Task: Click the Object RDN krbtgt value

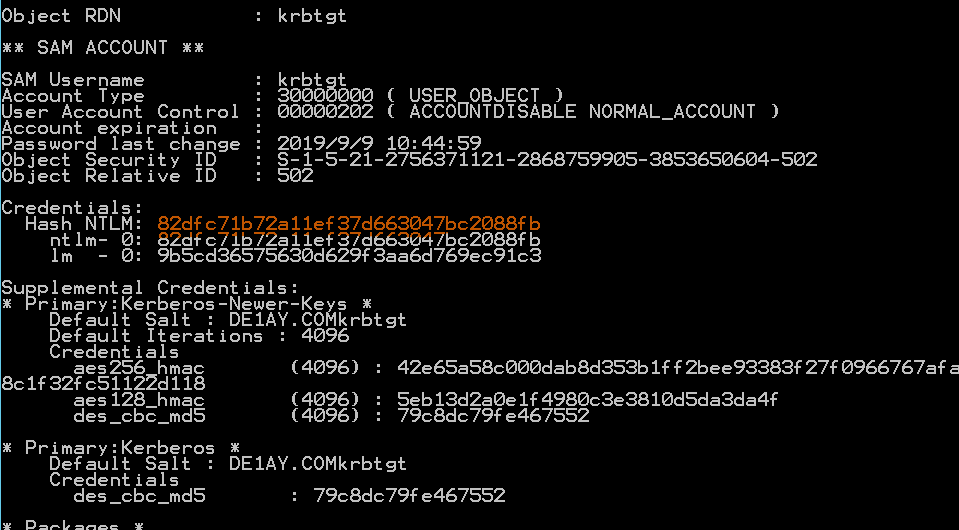Action: pyautogui.click(x=312, y=16)
